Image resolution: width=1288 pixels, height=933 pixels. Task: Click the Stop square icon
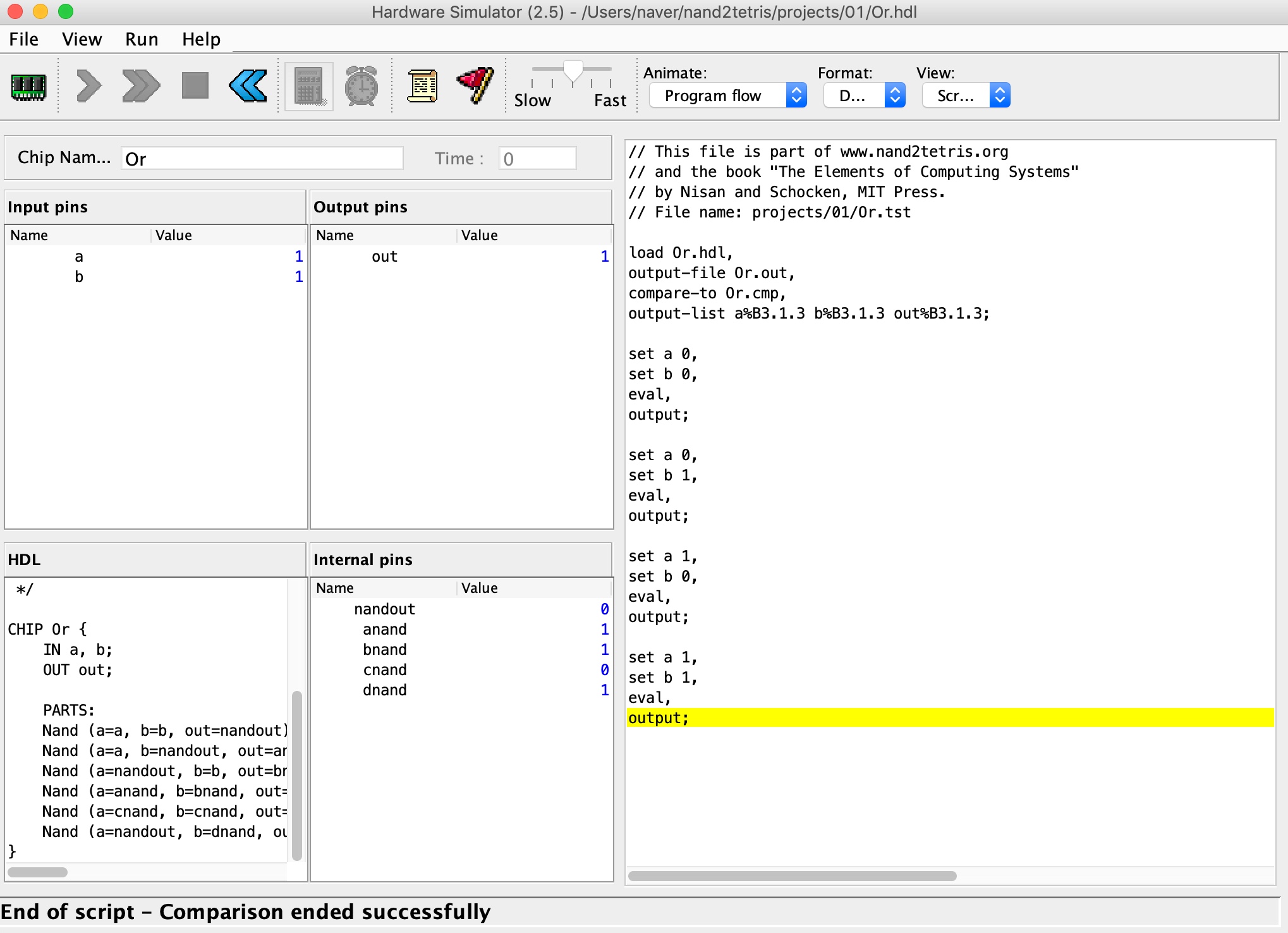pyautogui.click(x=195, y=86)
